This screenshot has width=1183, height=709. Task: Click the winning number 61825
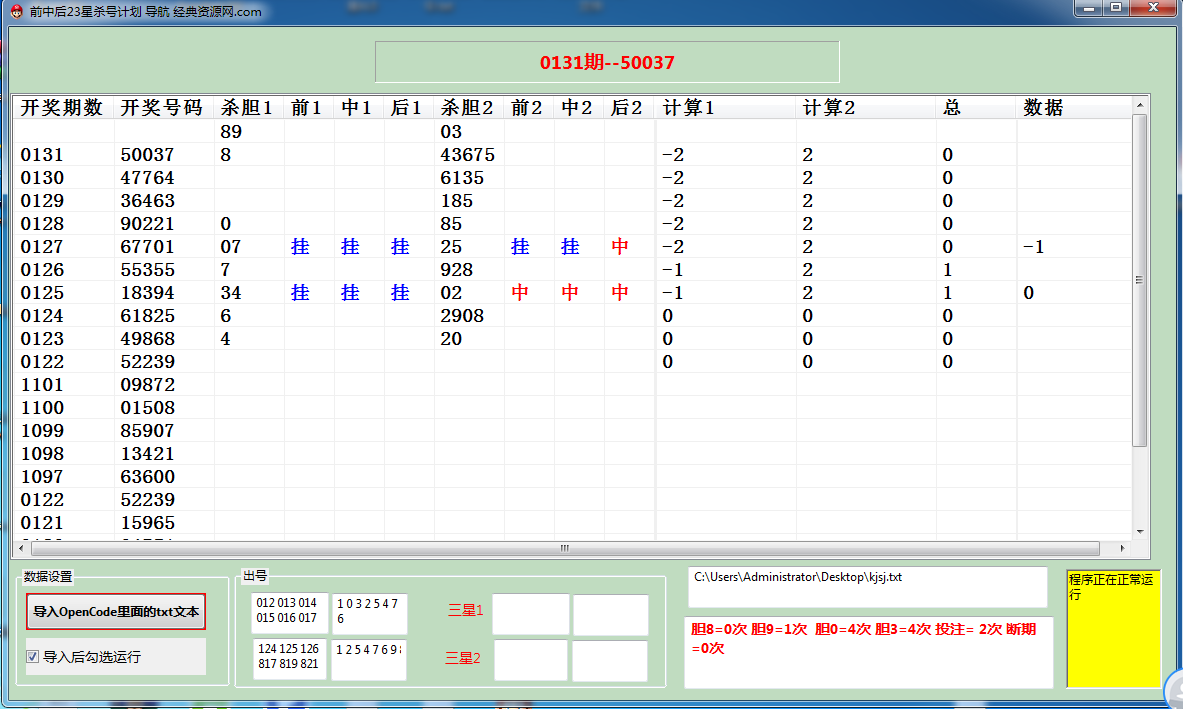[x=147, y=316]
